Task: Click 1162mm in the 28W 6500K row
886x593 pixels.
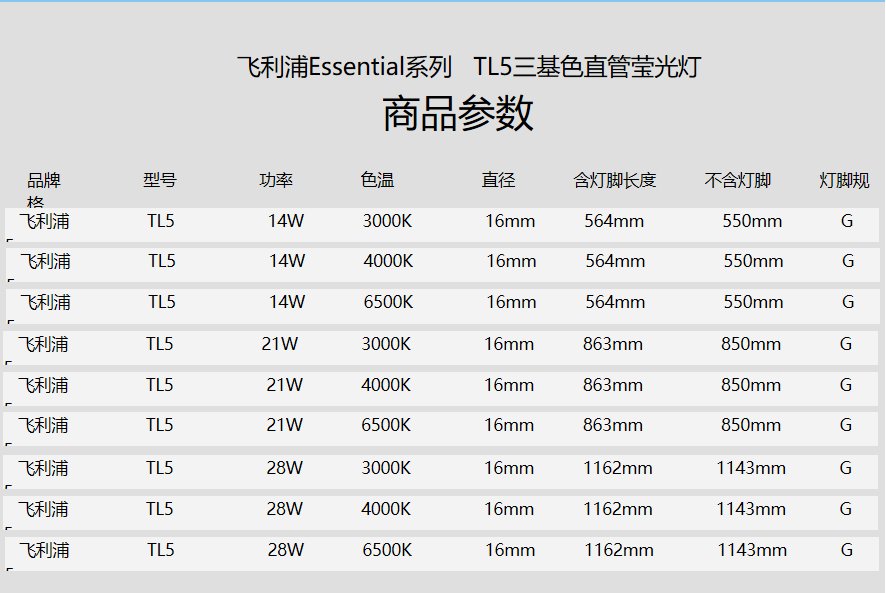Action: coord(619,550)
